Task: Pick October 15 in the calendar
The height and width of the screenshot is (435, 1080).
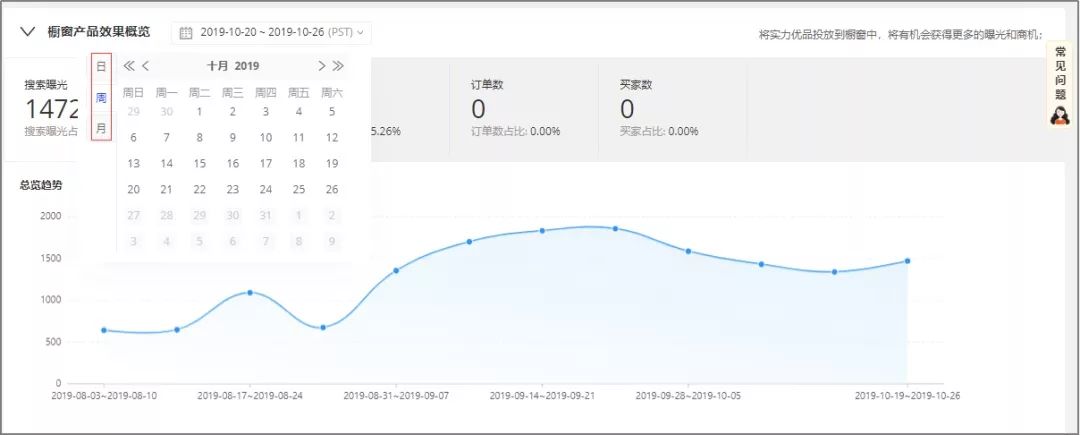Action: pos(200,163)
